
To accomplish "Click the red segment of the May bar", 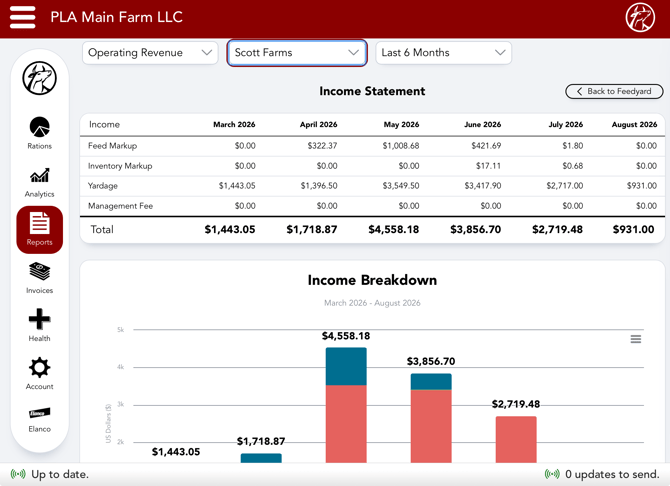I will pos(346,424).
